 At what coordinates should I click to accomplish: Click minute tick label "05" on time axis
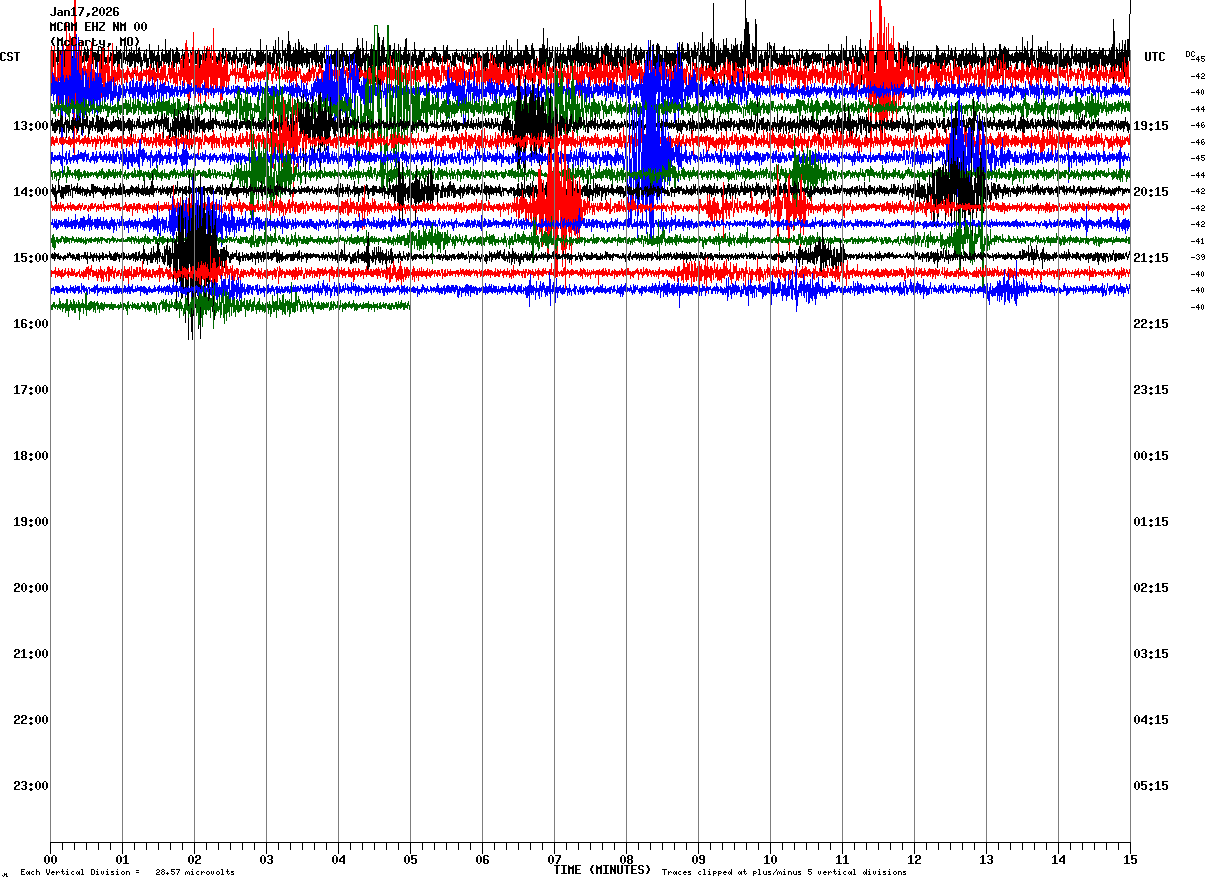[410, 860]
